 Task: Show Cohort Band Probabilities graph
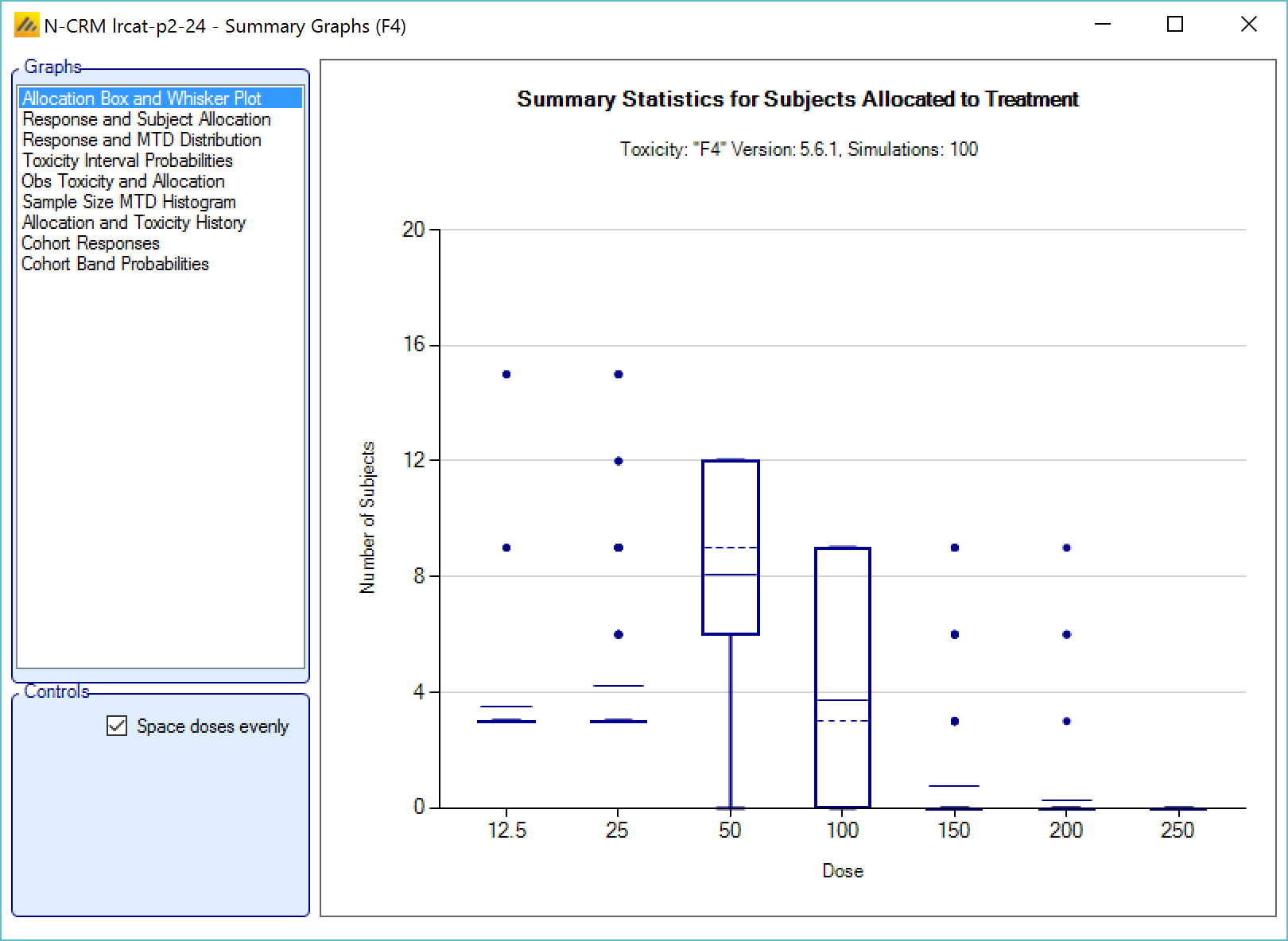(x=115, y=264)
